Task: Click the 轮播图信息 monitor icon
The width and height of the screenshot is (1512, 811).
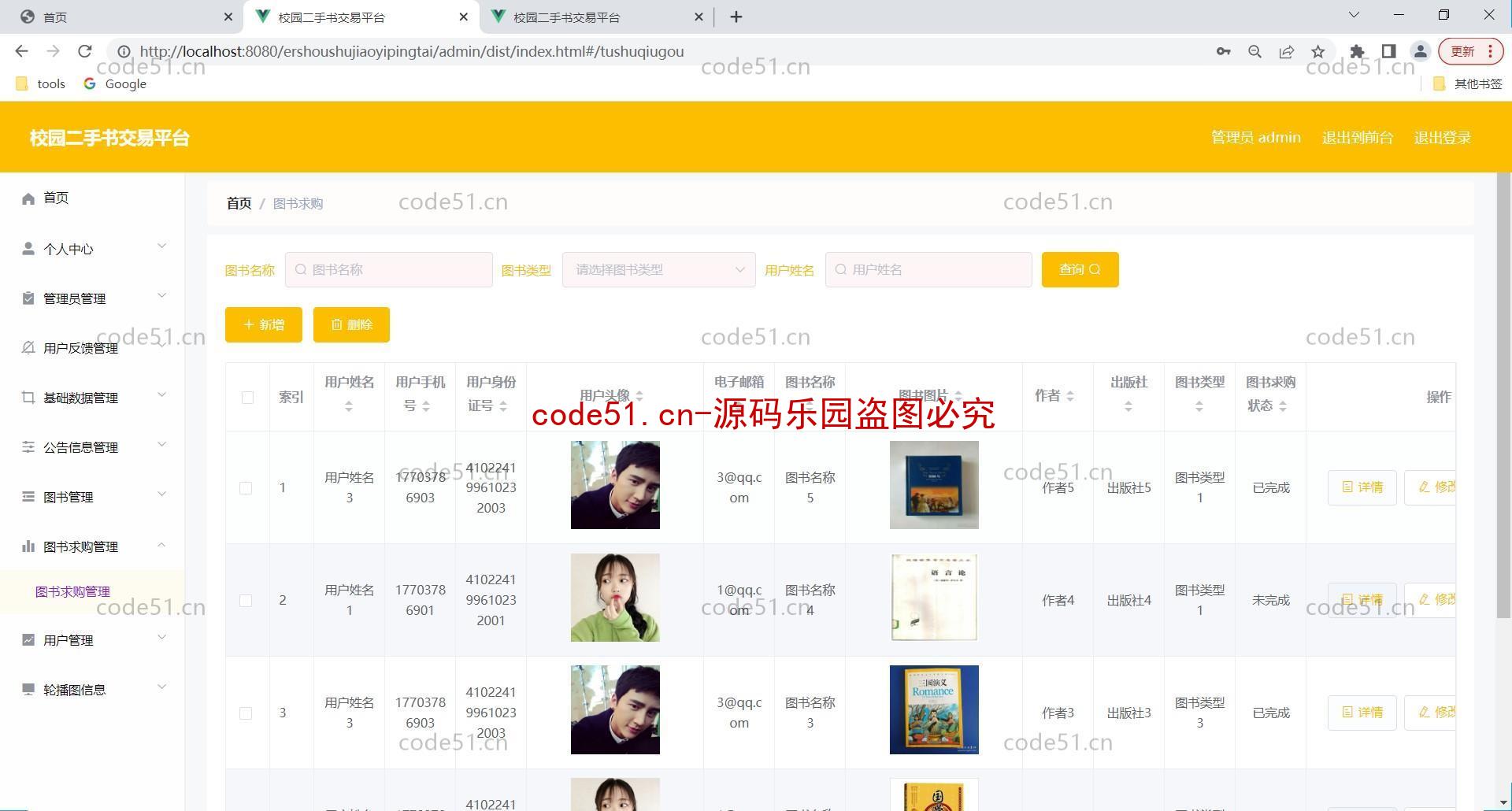Action: point(28,690)
